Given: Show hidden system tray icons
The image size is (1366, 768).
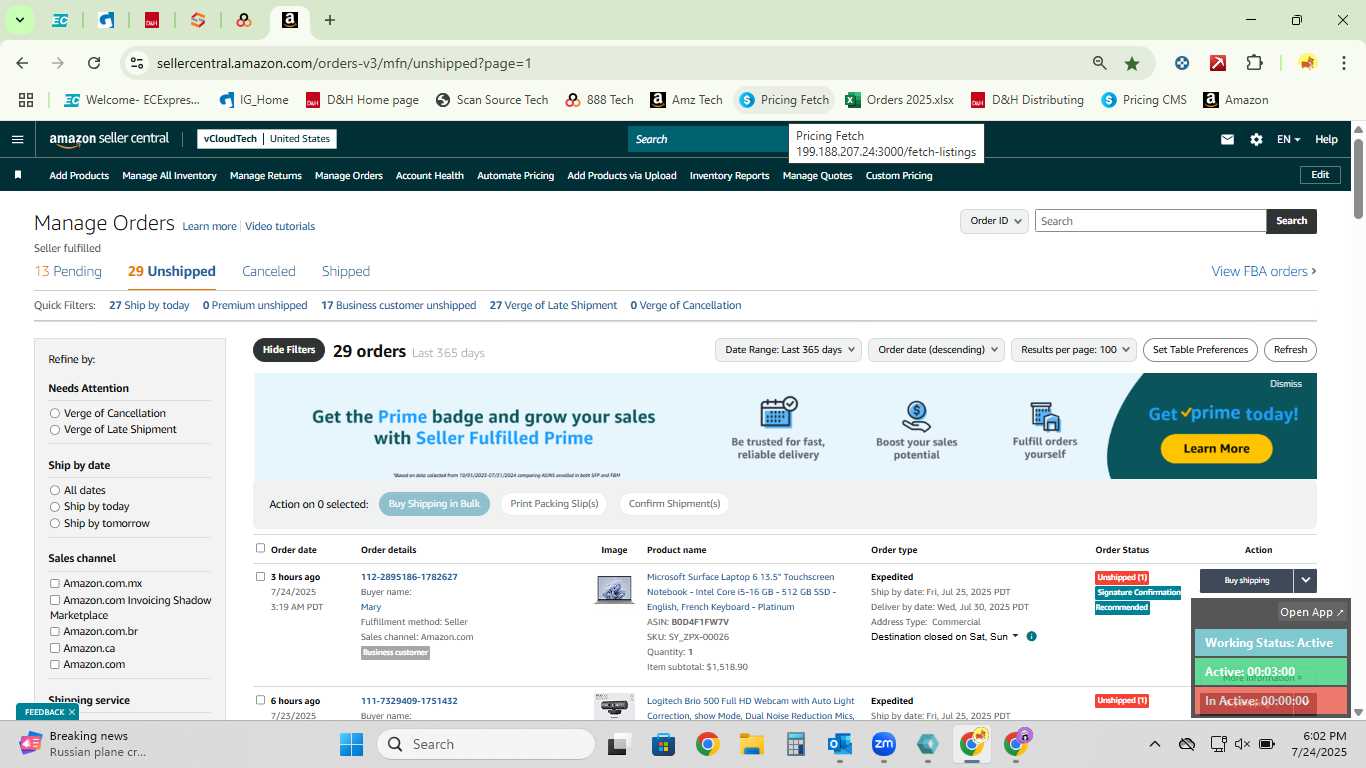Looking at the screenshot, I should 1154,744.
